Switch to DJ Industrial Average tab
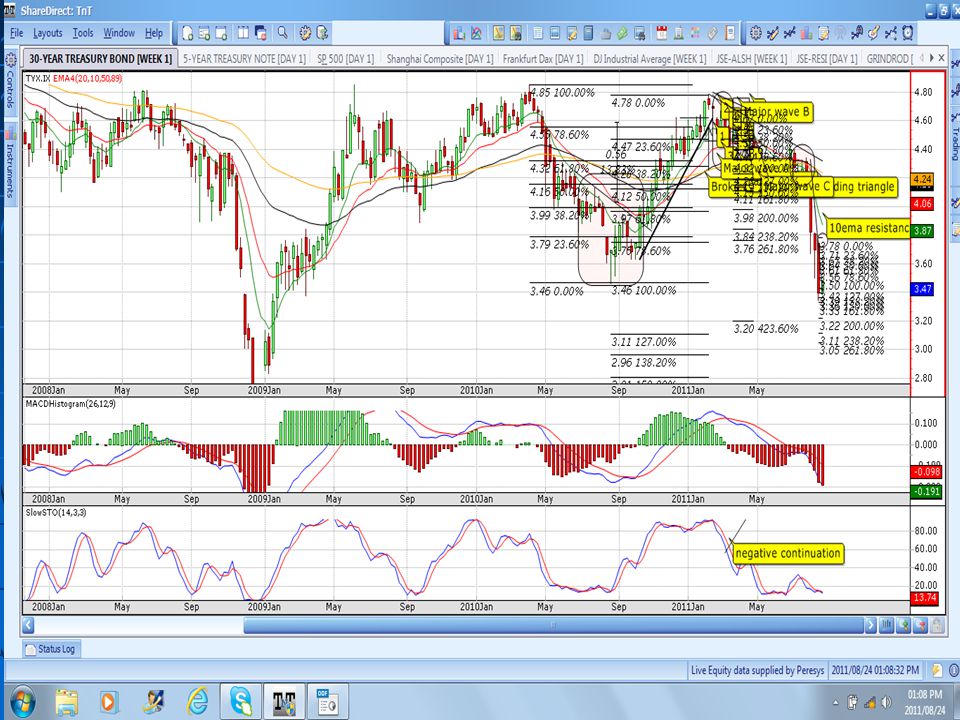The height and width of the screenshot is (720, 960). point(650,59)
